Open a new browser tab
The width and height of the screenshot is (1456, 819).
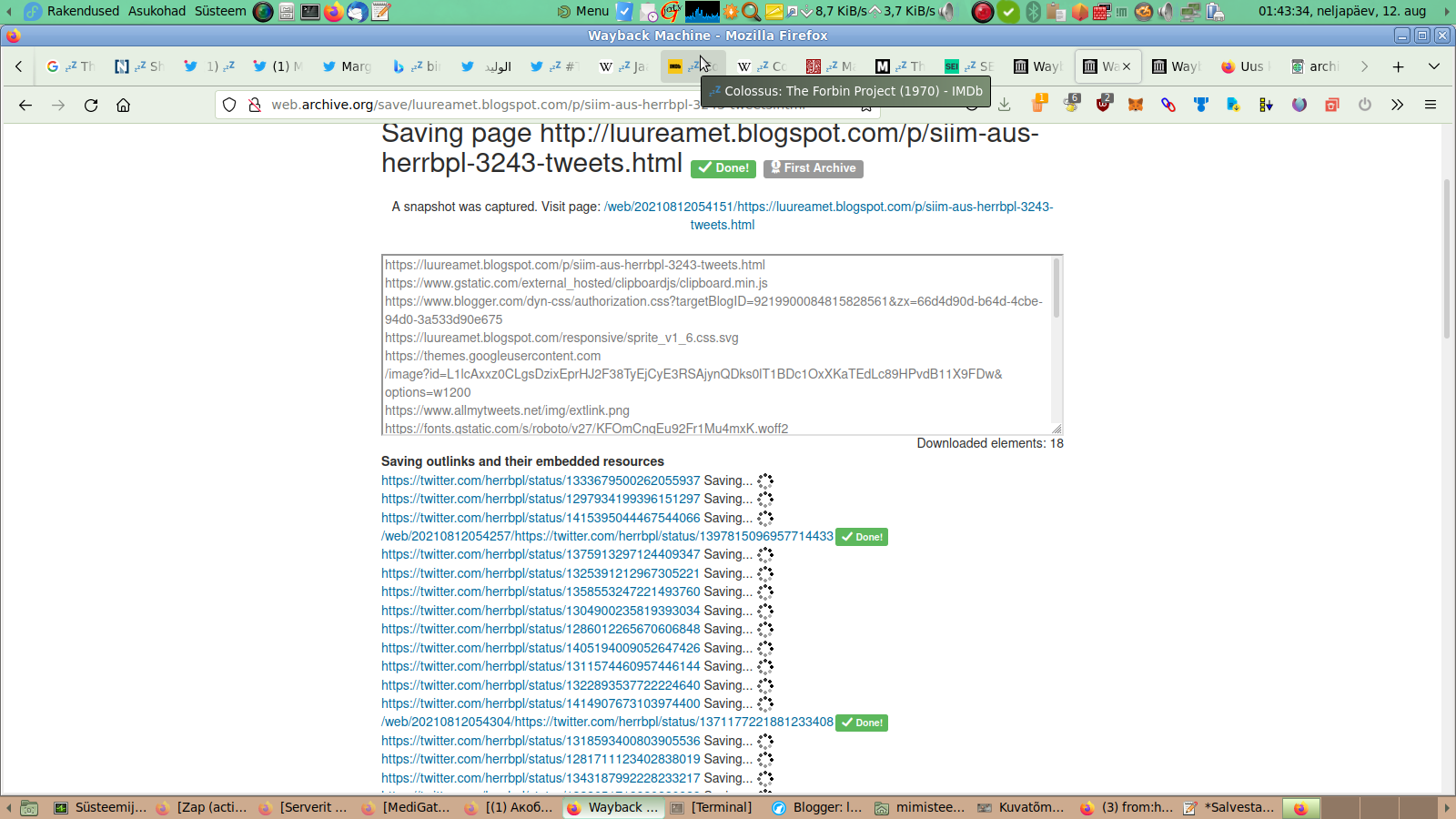[x=1399, y=66]
